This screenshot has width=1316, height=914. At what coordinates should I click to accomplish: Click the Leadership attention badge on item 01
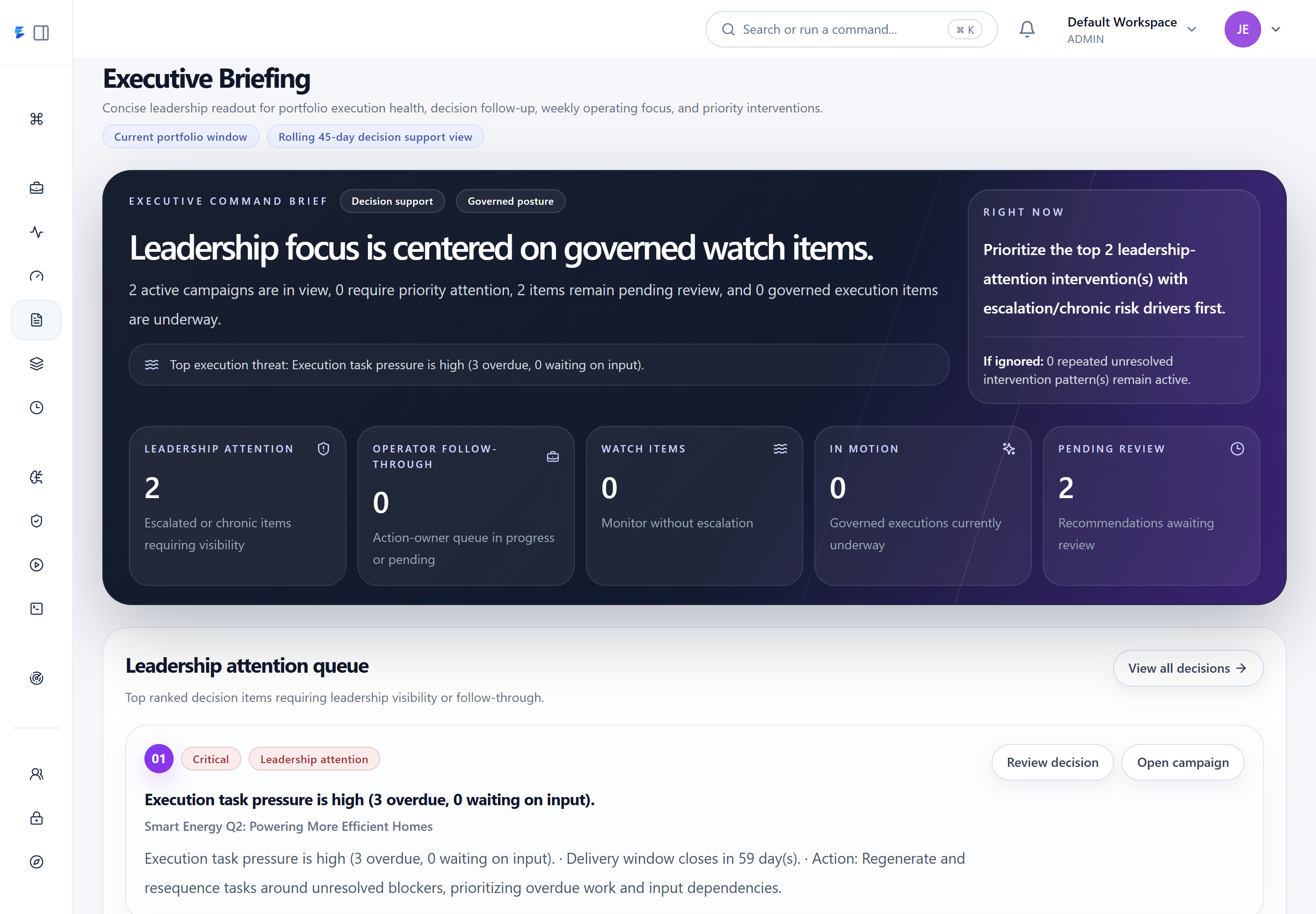[314, 759]
